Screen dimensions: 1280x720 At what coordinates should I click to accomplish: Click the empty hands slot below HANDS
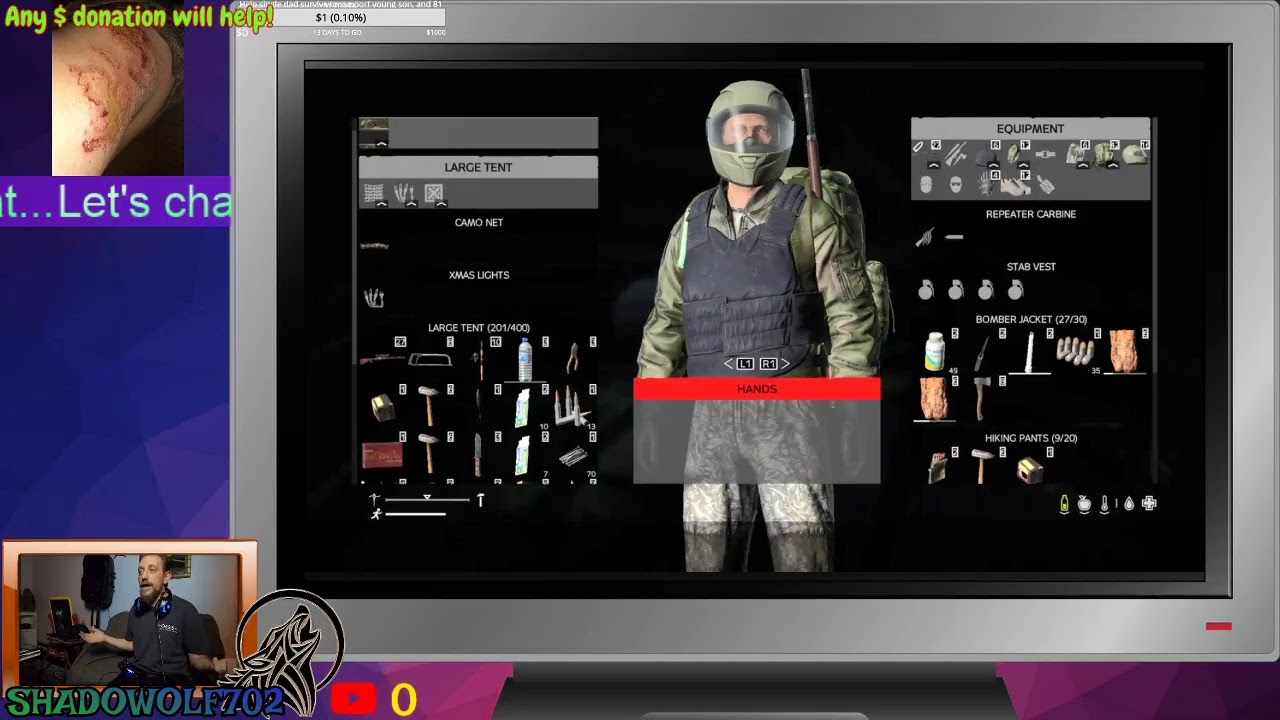coord(757,442)
